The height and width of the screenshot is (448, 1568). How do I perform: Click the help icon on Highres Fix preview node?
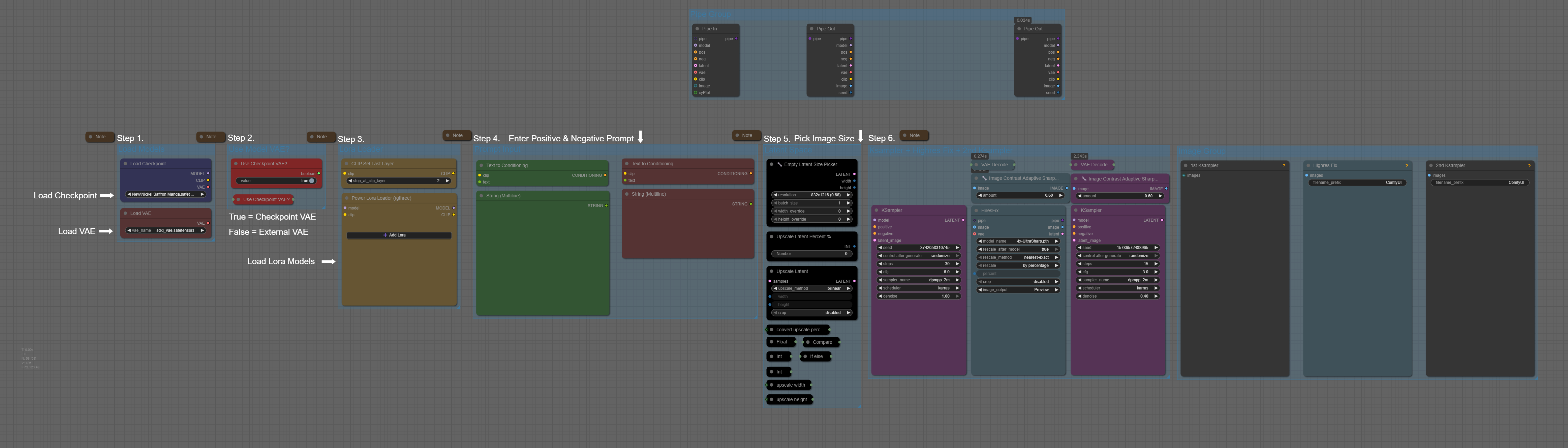coord(1406,166)
